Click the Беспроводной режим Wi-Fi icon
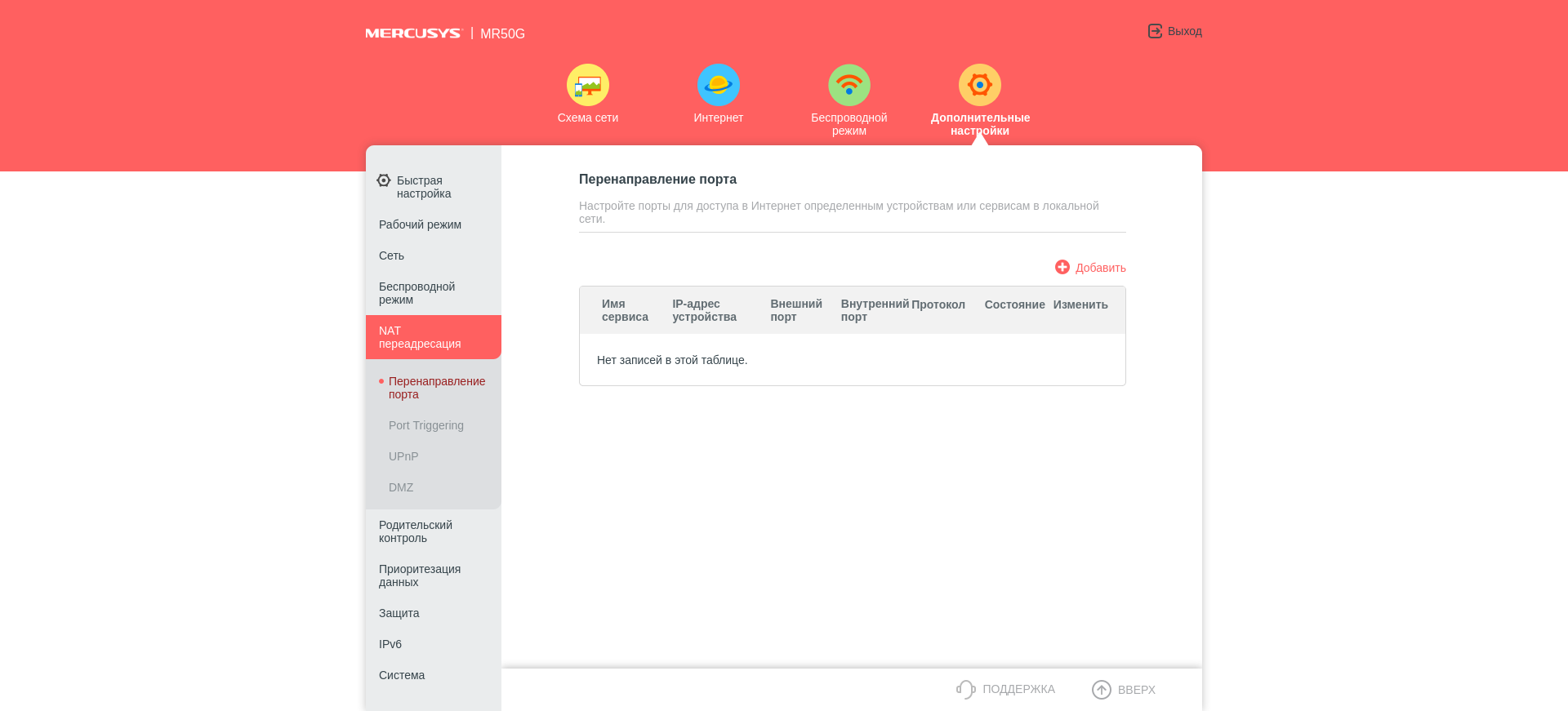1568x711 pixels. click(x=849, y=85)
